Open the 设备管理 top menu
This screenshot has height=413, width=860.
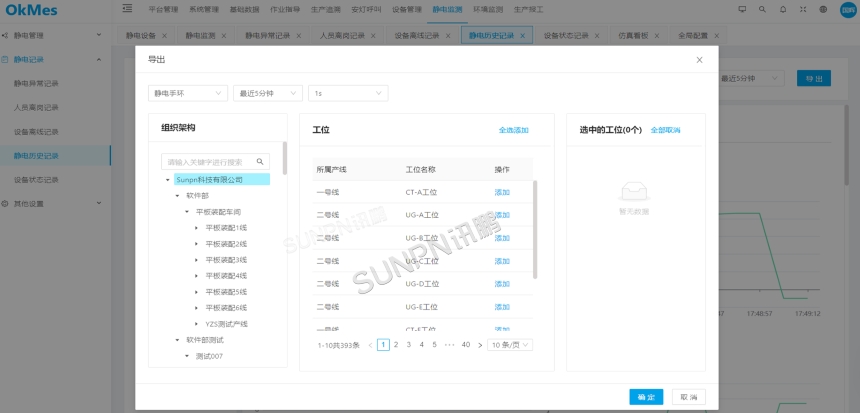pos(407,9)
